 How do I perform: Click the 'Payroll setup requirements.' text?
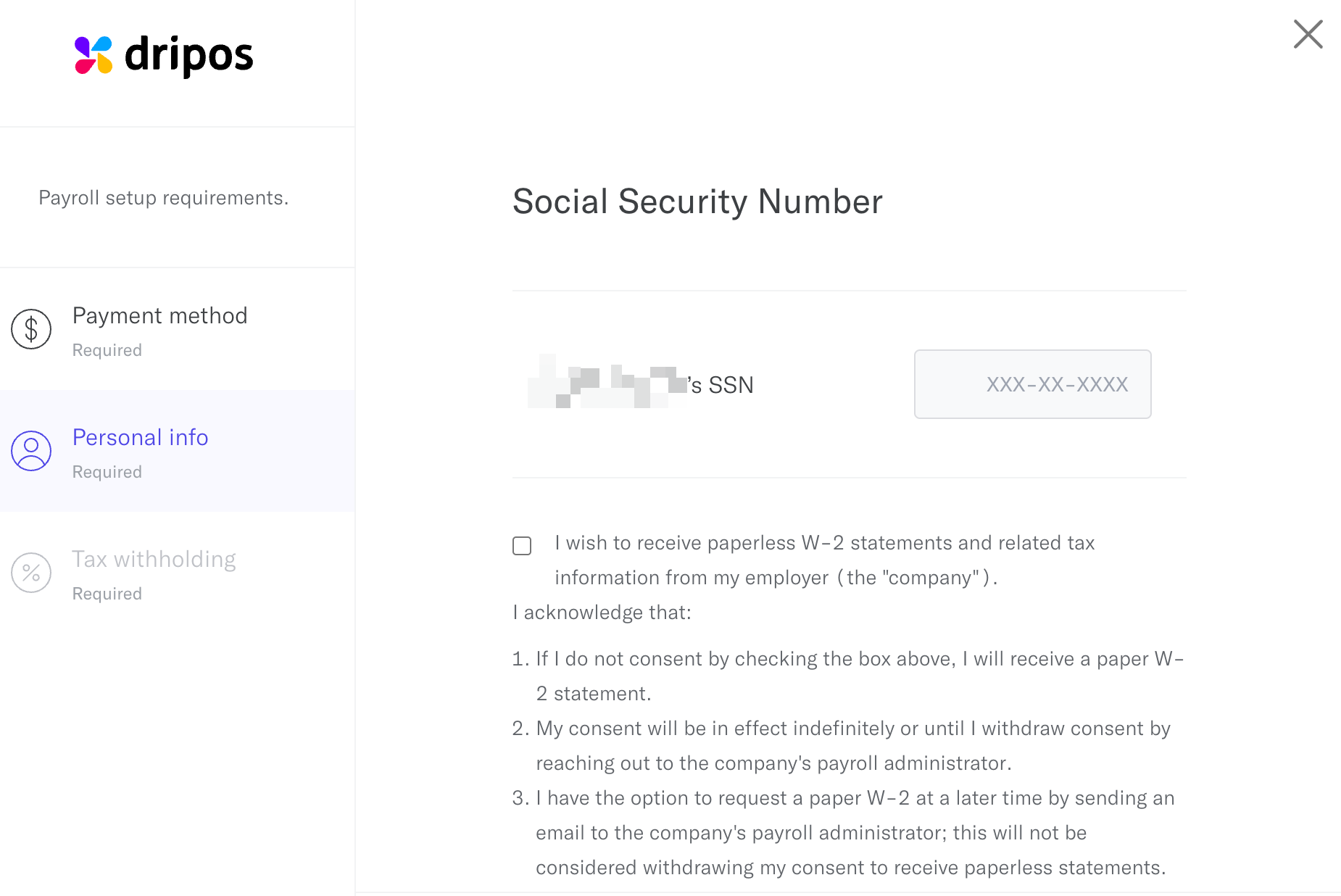point(163,198)
